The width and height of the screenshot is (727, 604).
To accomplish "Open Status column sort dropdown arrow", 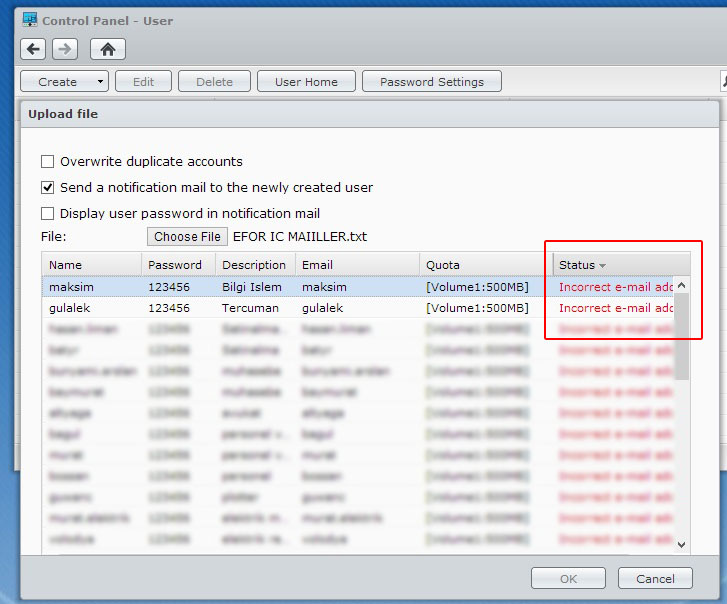I will [x=603, y=266].
